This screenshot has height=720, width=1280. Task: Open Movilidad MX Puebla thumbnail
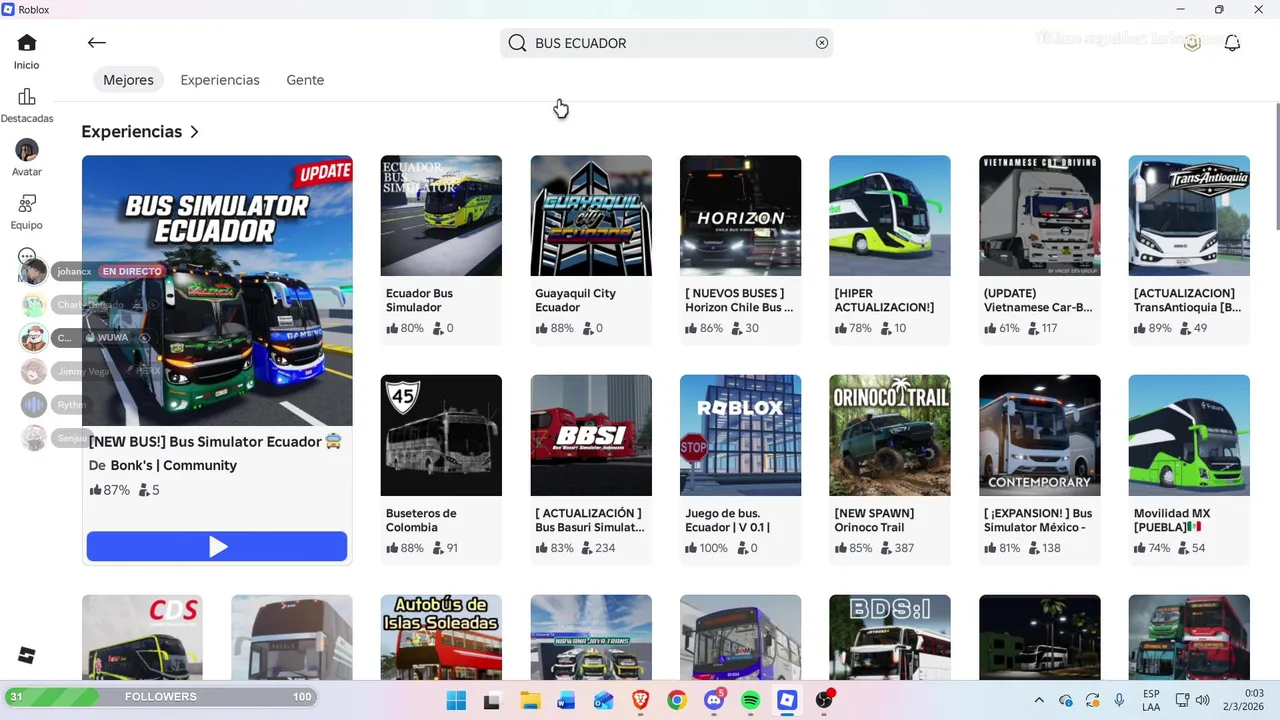point(1189,435)
